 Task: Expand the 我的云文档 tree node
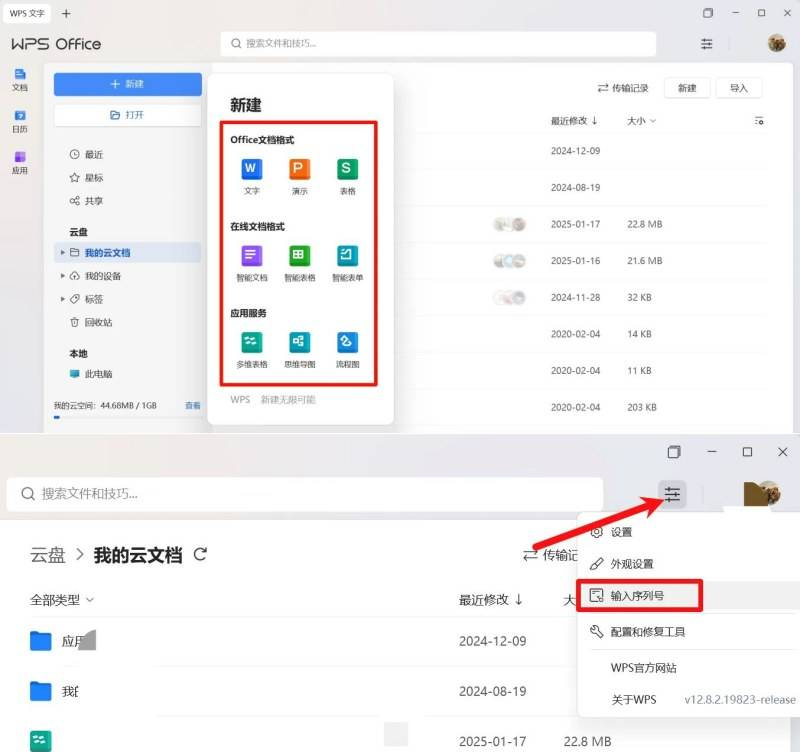(63, 253)
